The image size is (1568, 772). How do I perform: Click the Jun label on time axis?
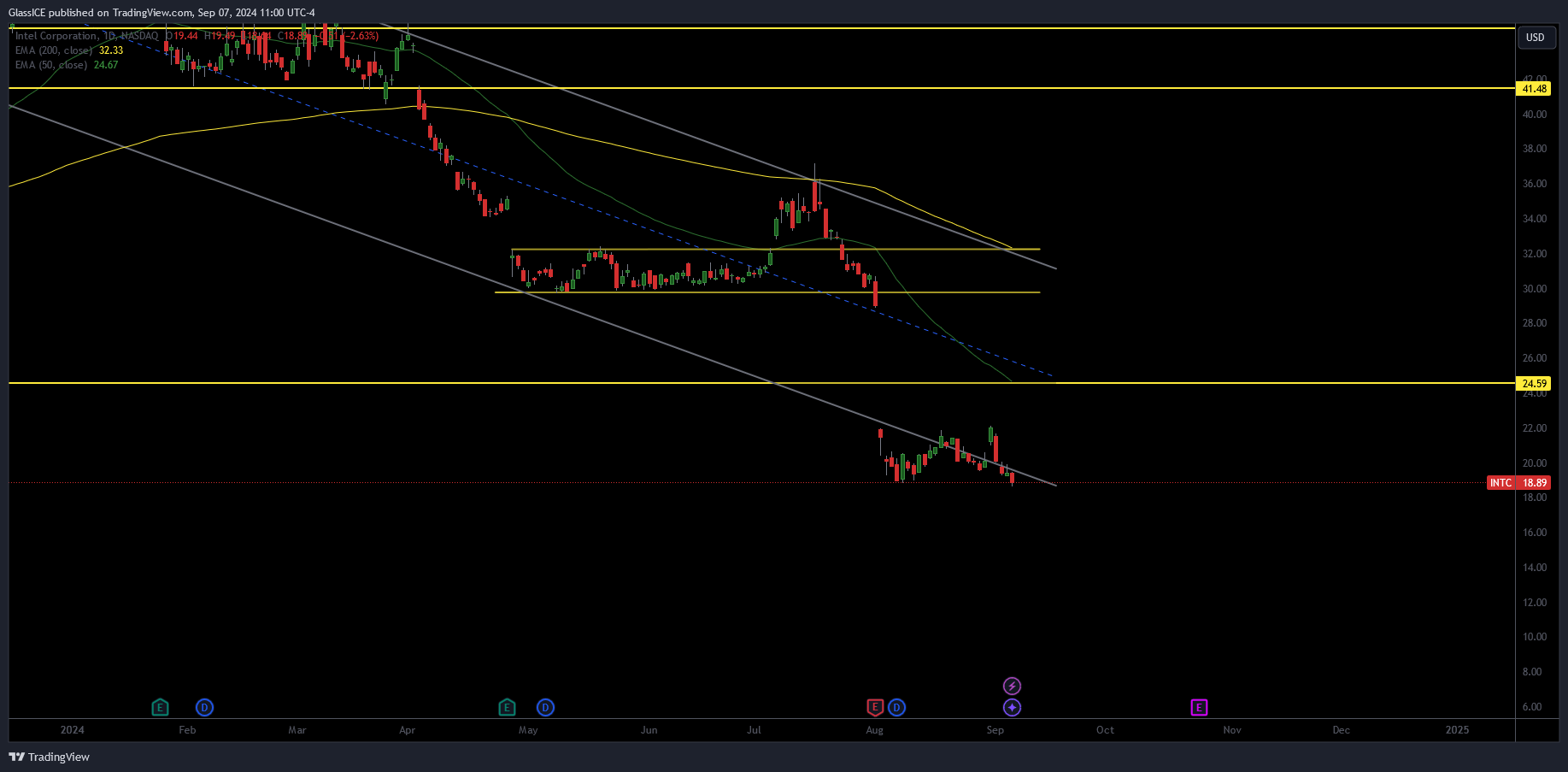tap(649, 729)
